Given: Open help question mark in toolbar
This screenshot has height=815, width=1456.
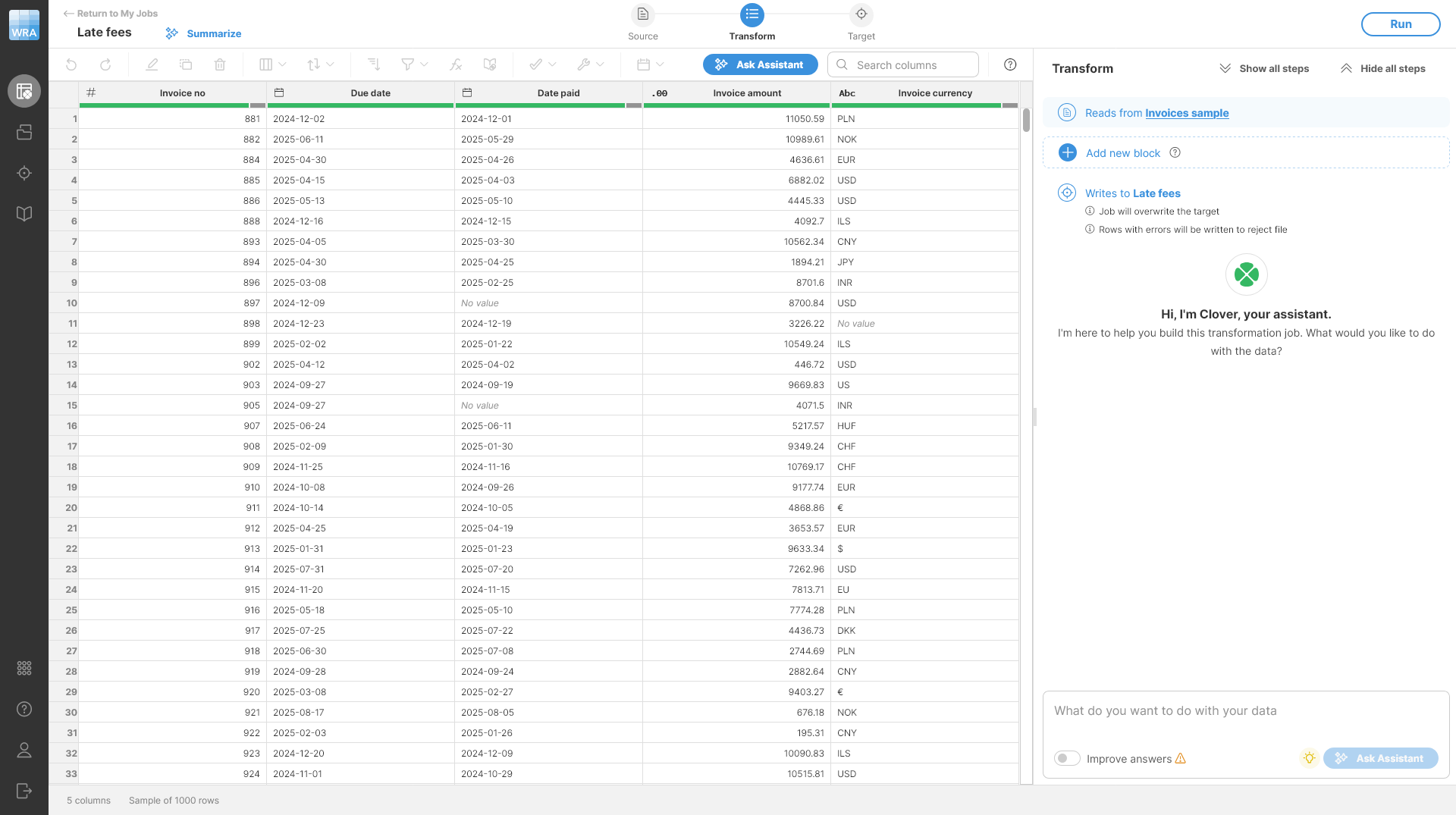Looking at the screenshot, I should coord(1010,65).
